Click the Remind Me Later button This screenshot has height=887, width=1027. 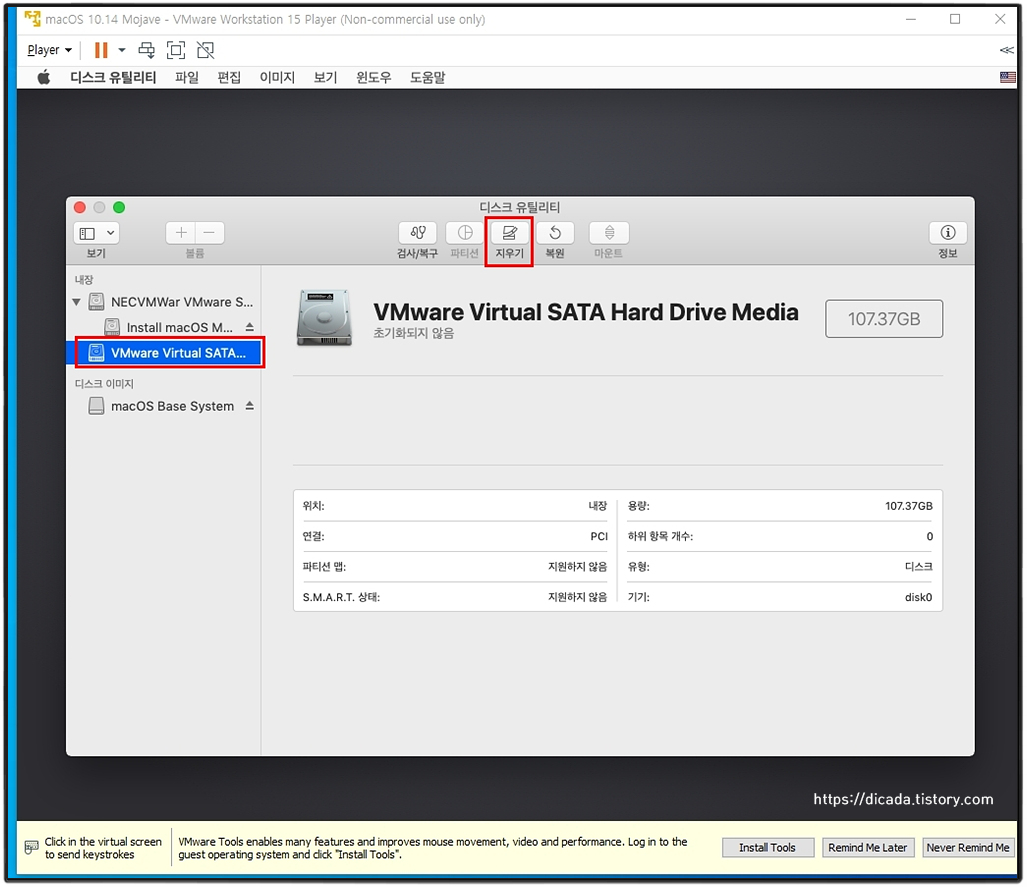[868, 848]
